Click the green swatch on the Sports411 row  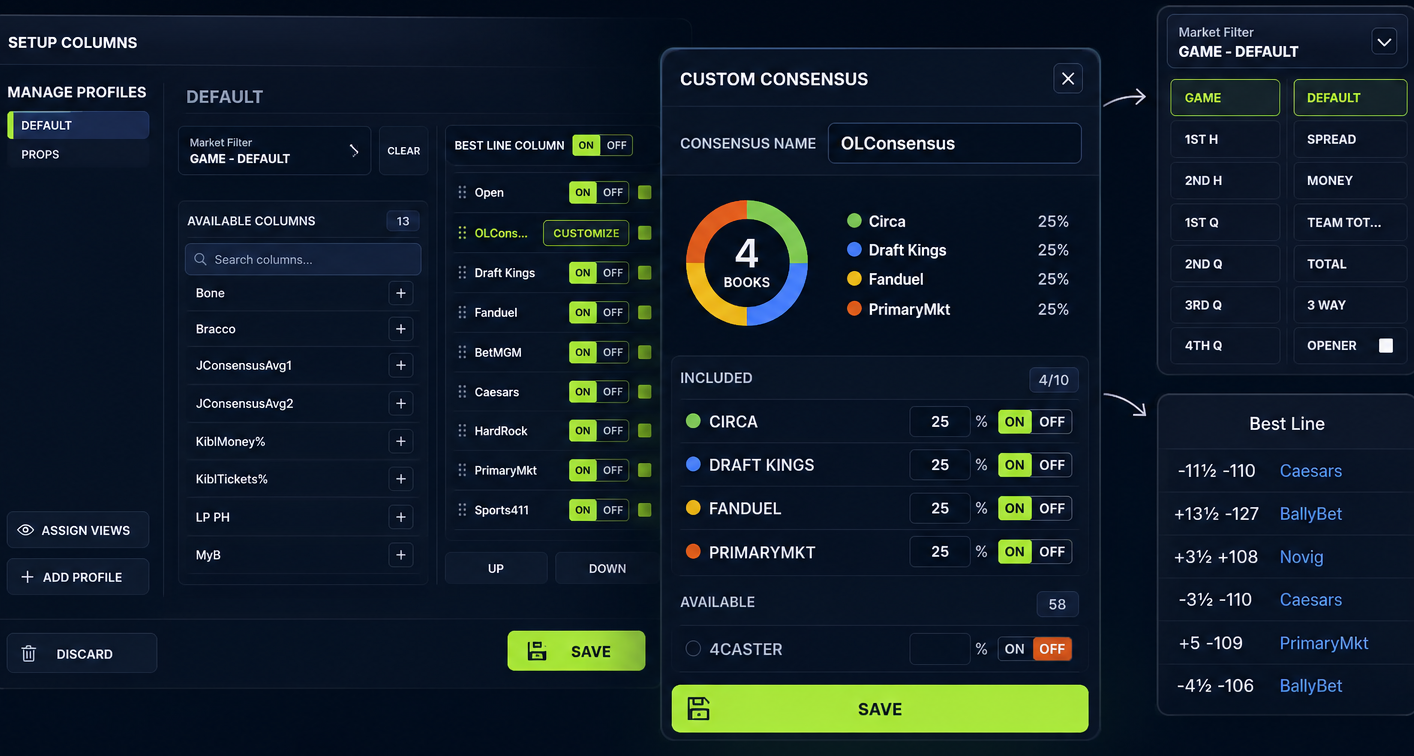pyautogui.click(x=645, y=510)
